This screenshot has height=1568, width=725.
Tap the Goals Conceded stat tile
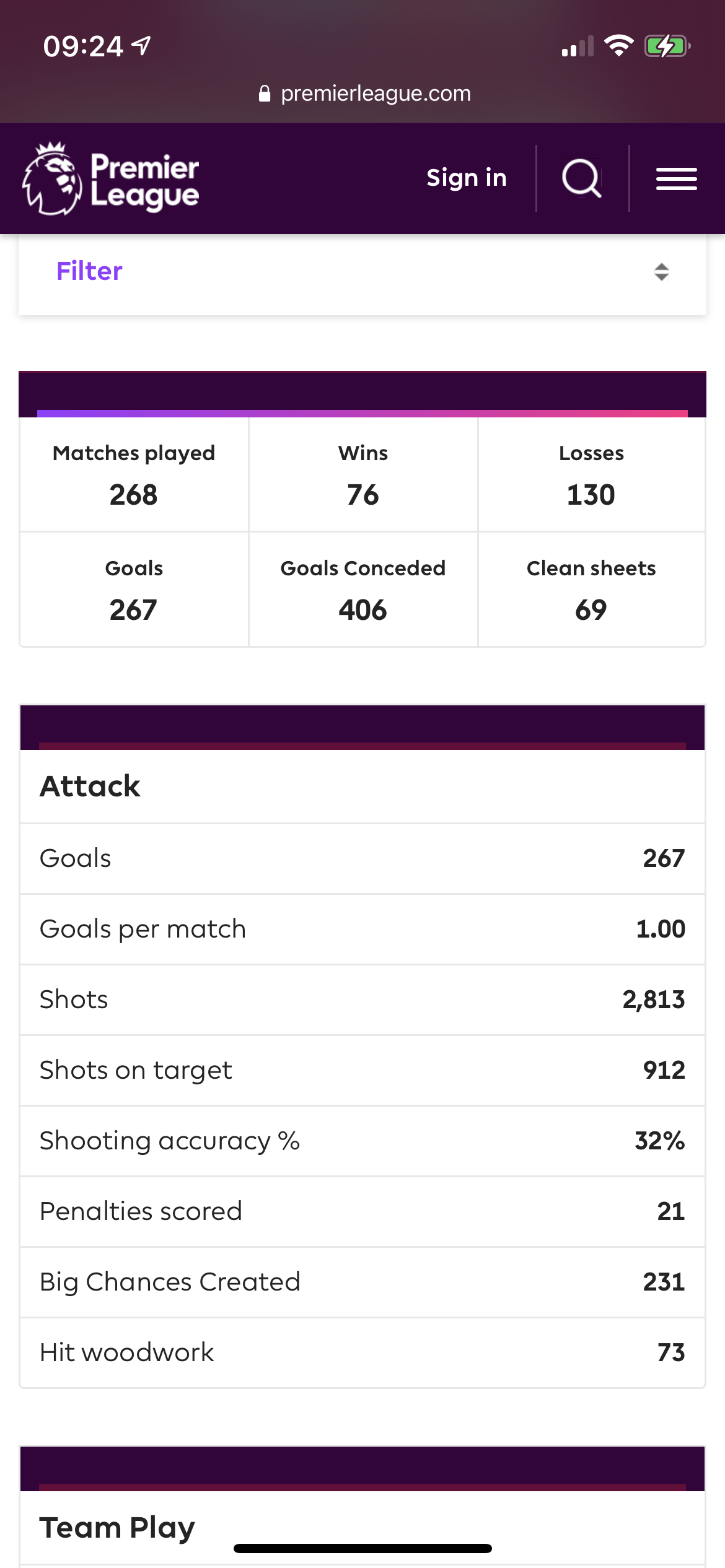(x=362, y=590)
